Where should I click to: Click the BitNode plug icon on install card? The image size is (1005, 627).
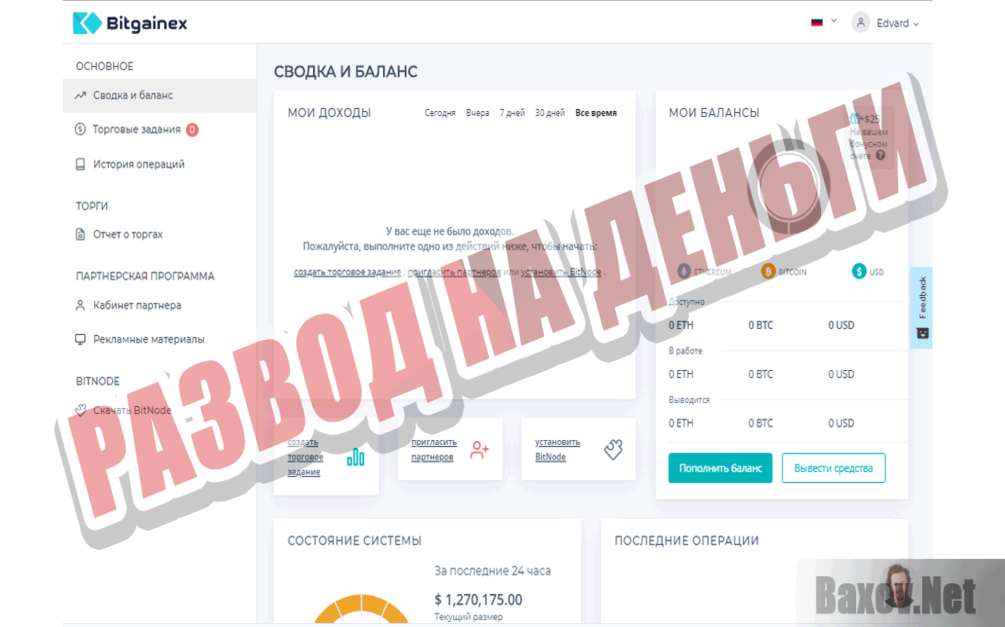pos(613,449)
